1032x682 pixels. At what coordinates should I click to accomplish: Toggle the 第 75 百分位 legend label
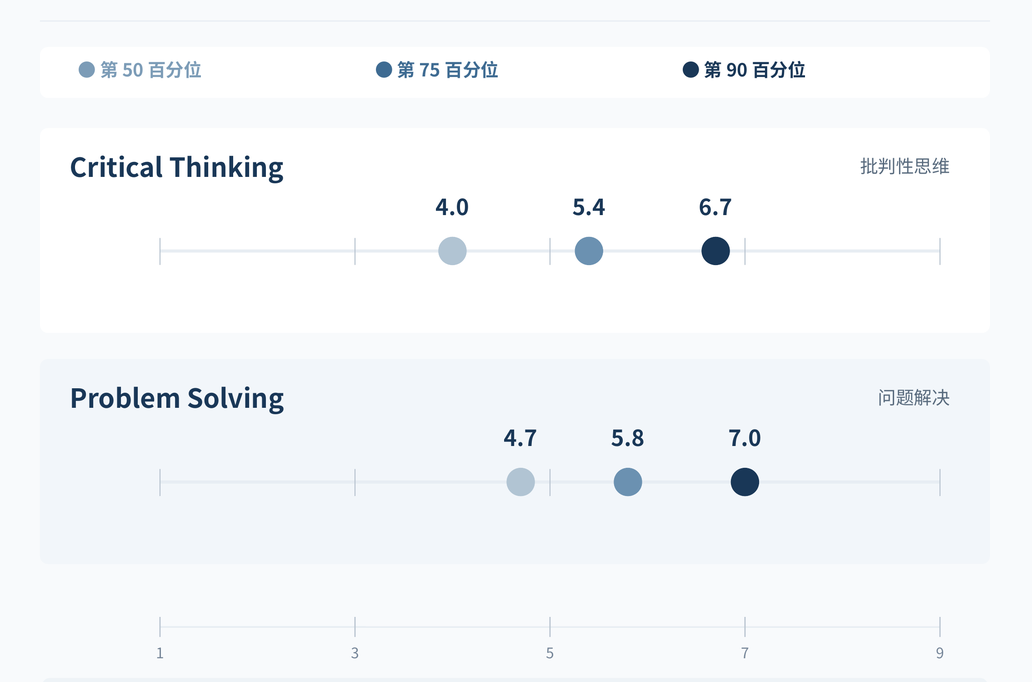[448, 70]
